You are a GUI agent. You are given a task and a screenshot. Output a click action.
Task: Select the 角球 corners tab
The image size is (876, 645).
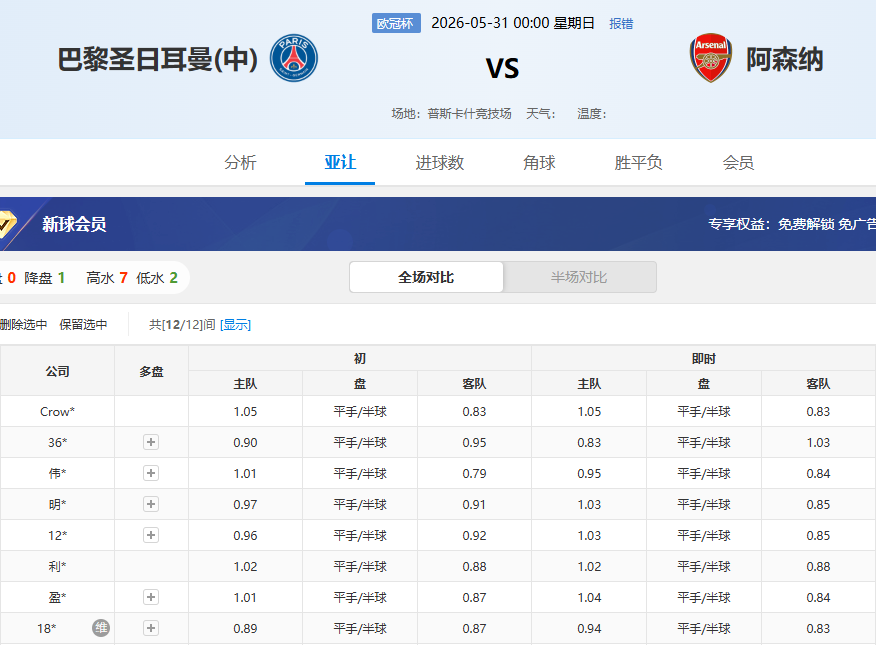coord(539,163)
